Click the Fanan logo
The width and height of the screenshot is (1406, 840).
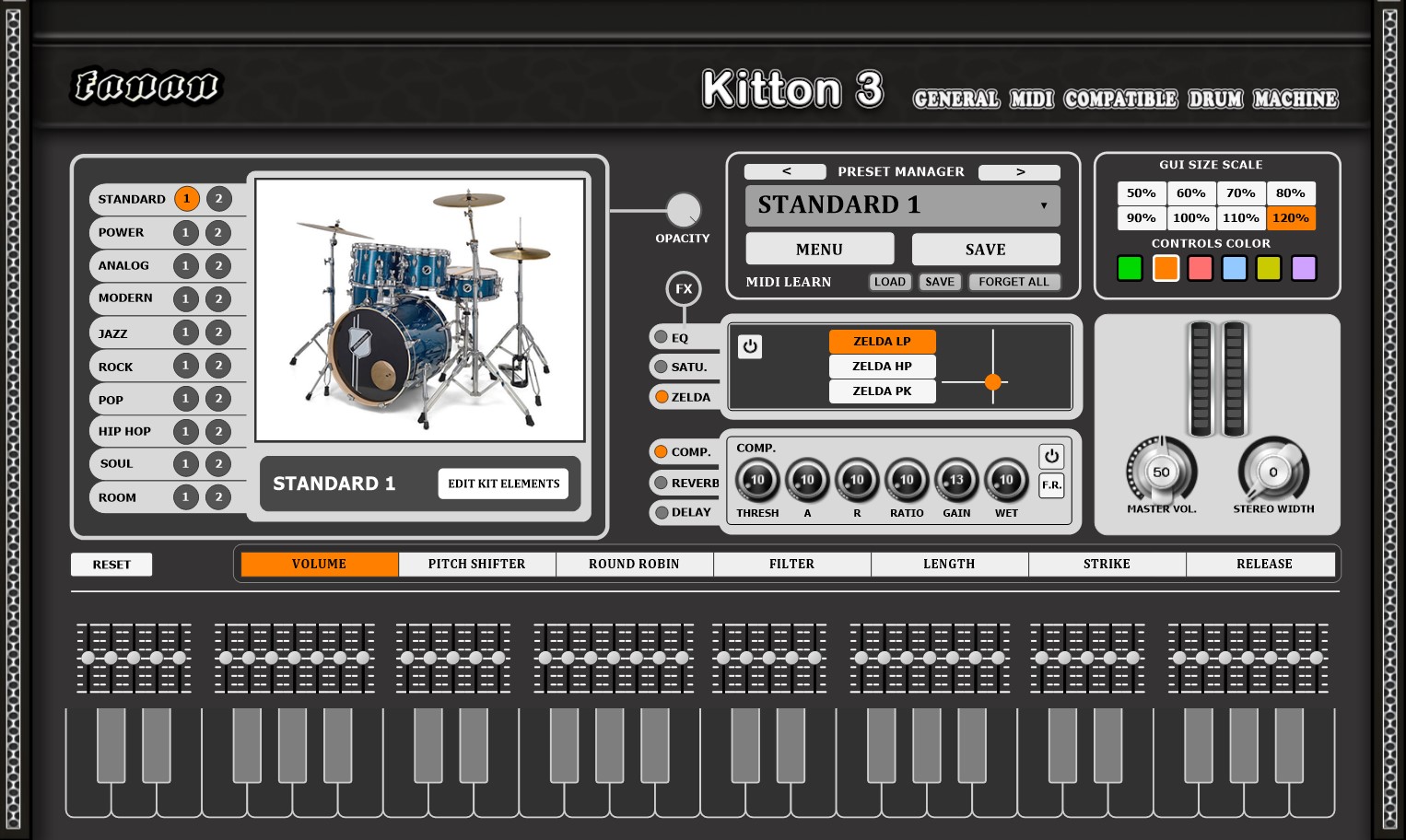pyautogui.click(x=146, y=87)
